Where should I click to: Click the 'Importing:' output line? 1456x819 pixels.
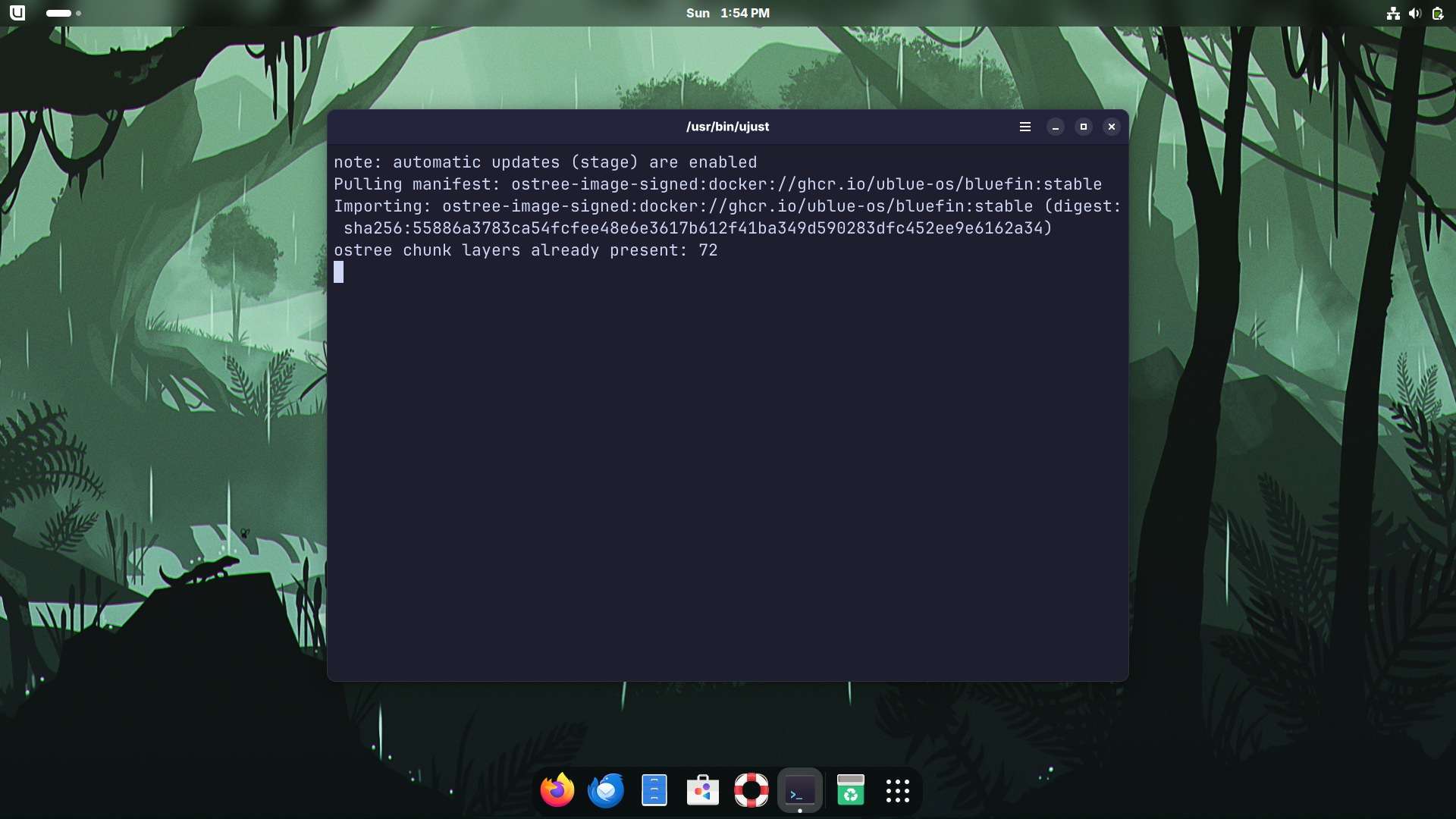point(727,206)
